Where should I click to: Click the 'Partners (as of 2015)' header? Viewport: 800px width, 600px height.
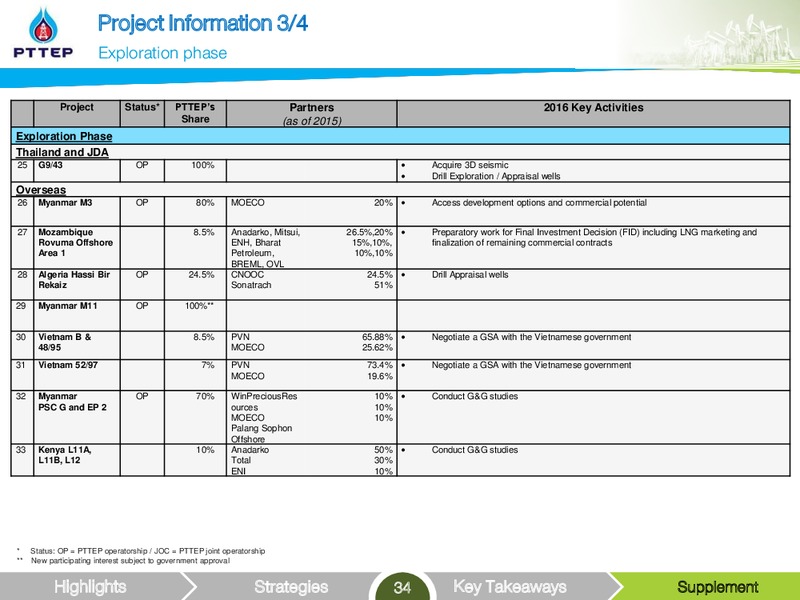click(312, 114)
